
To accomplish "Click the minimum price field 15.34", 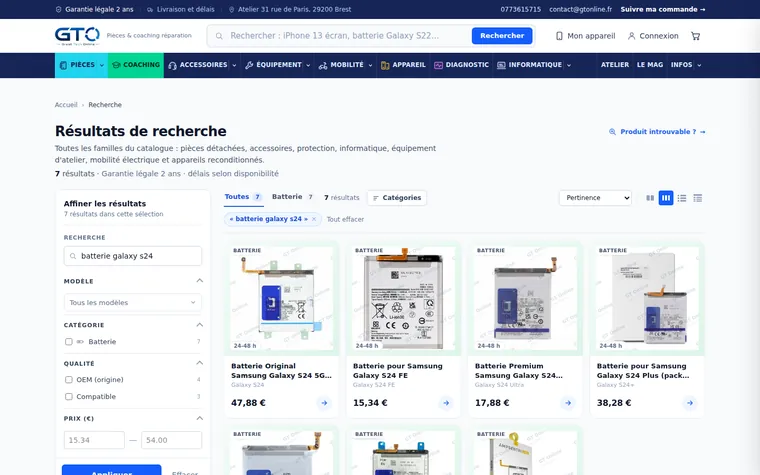I will point(94,440).
